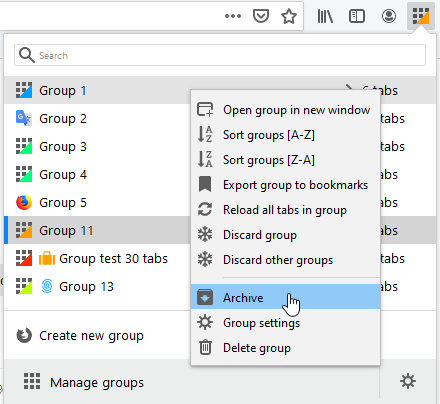Toggle the sidebar icon in toolbar

(357, 16)
